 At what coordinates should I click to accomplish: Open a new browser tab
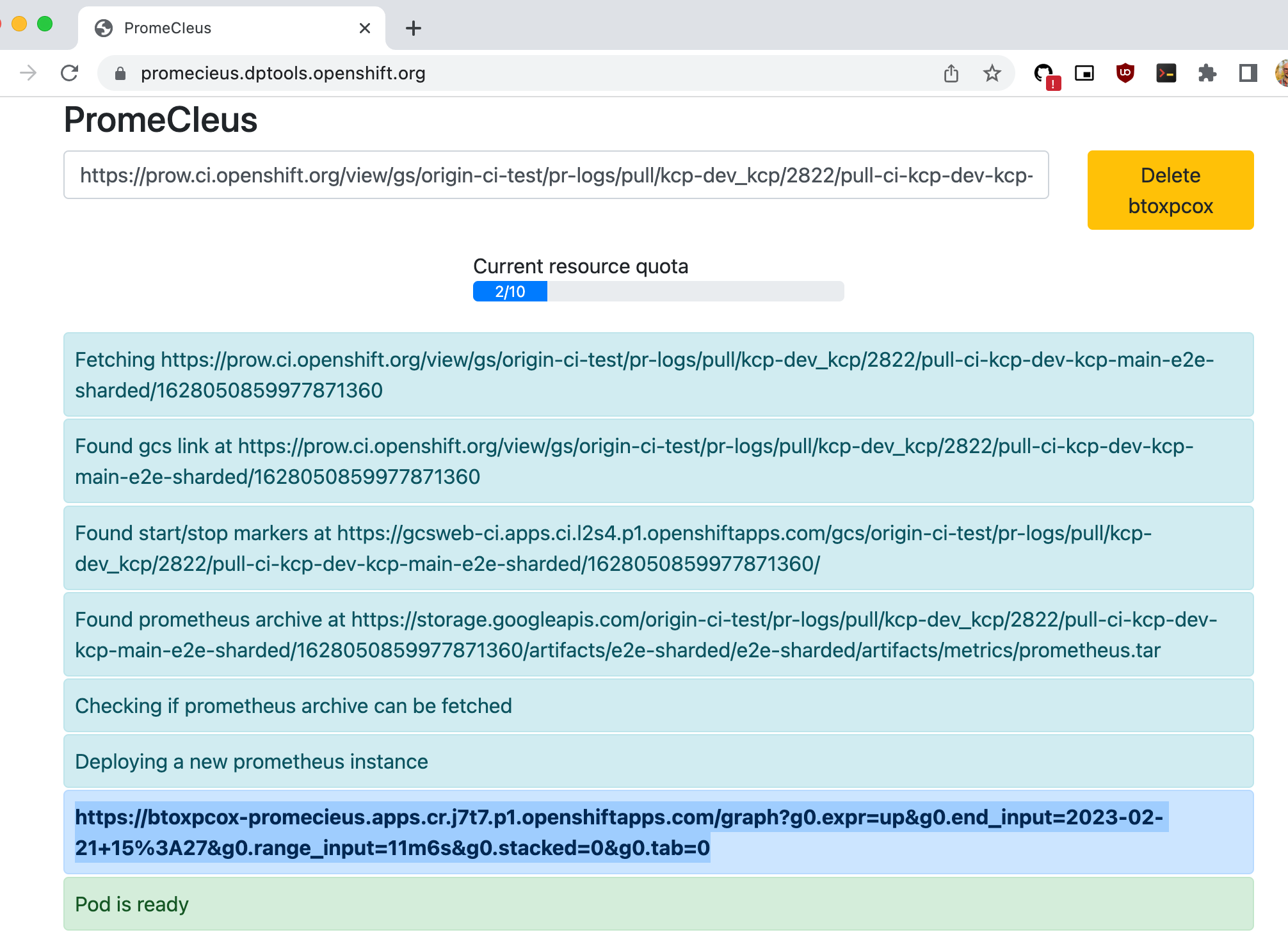tap(414, 28)
